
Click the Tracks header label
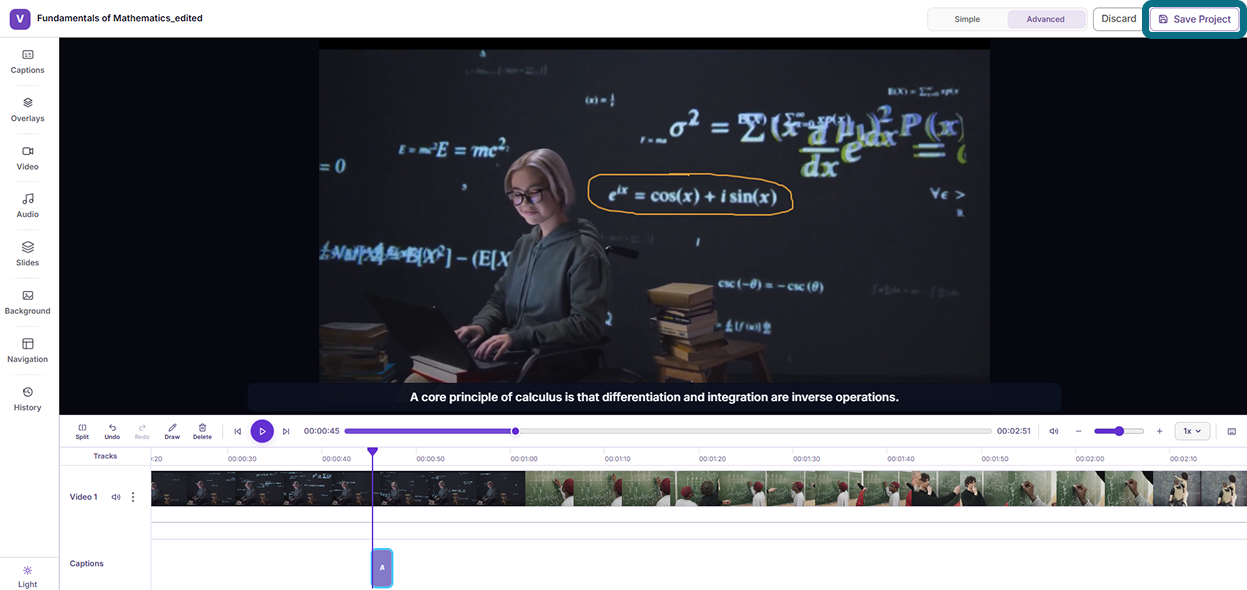click(x=105, y=456)
